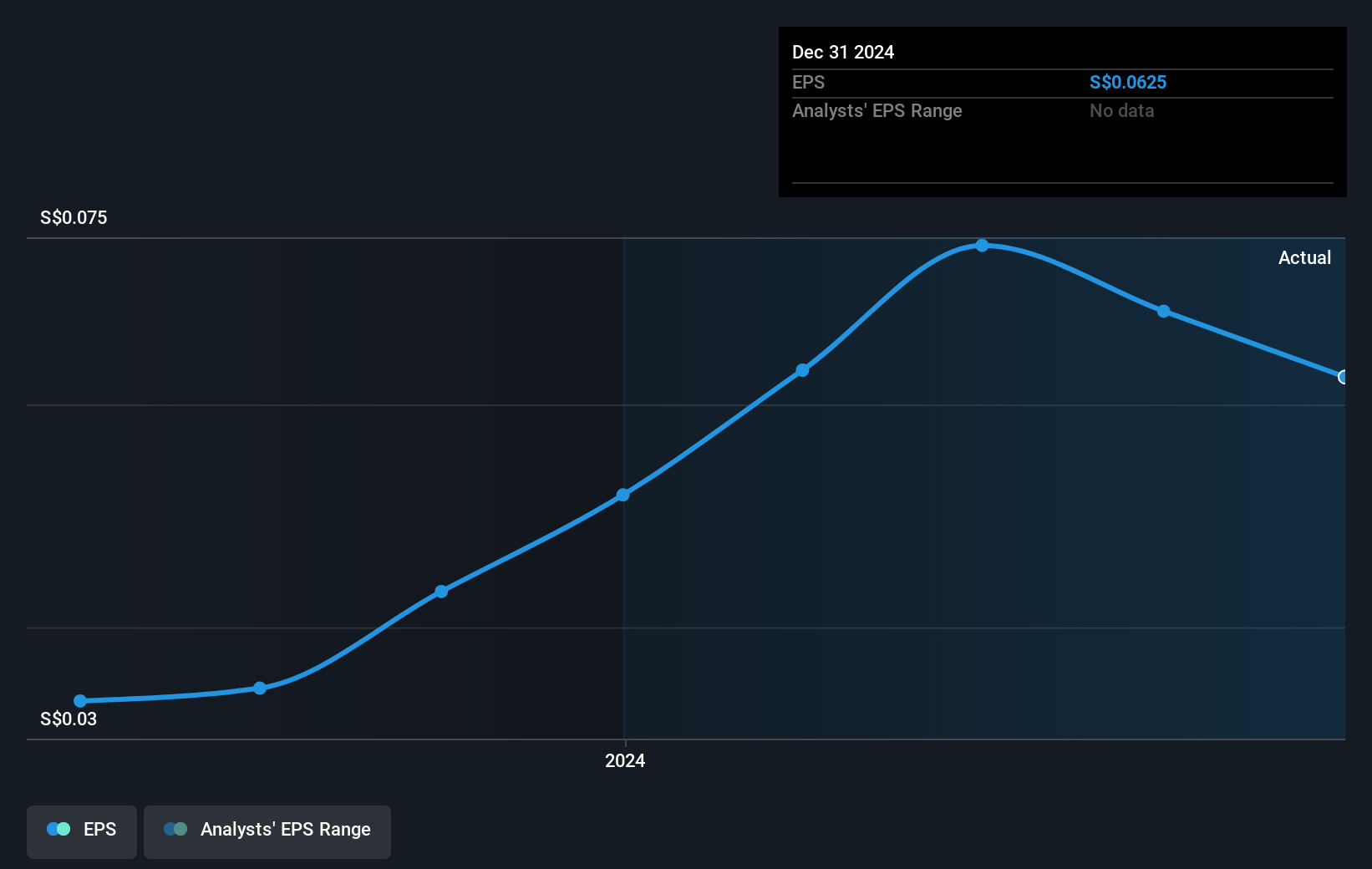This screenshot has width=1372, height=869.
Task: Click the S$0.075 y-axis label
Action: click(74, 217)
